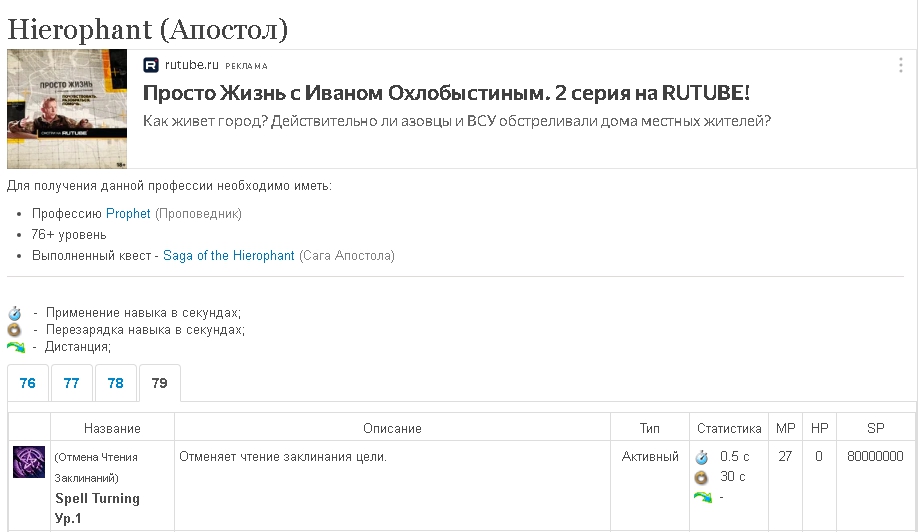Open the Spell Turning skill icon
920x532 pixels.
[x=29, y=462]
